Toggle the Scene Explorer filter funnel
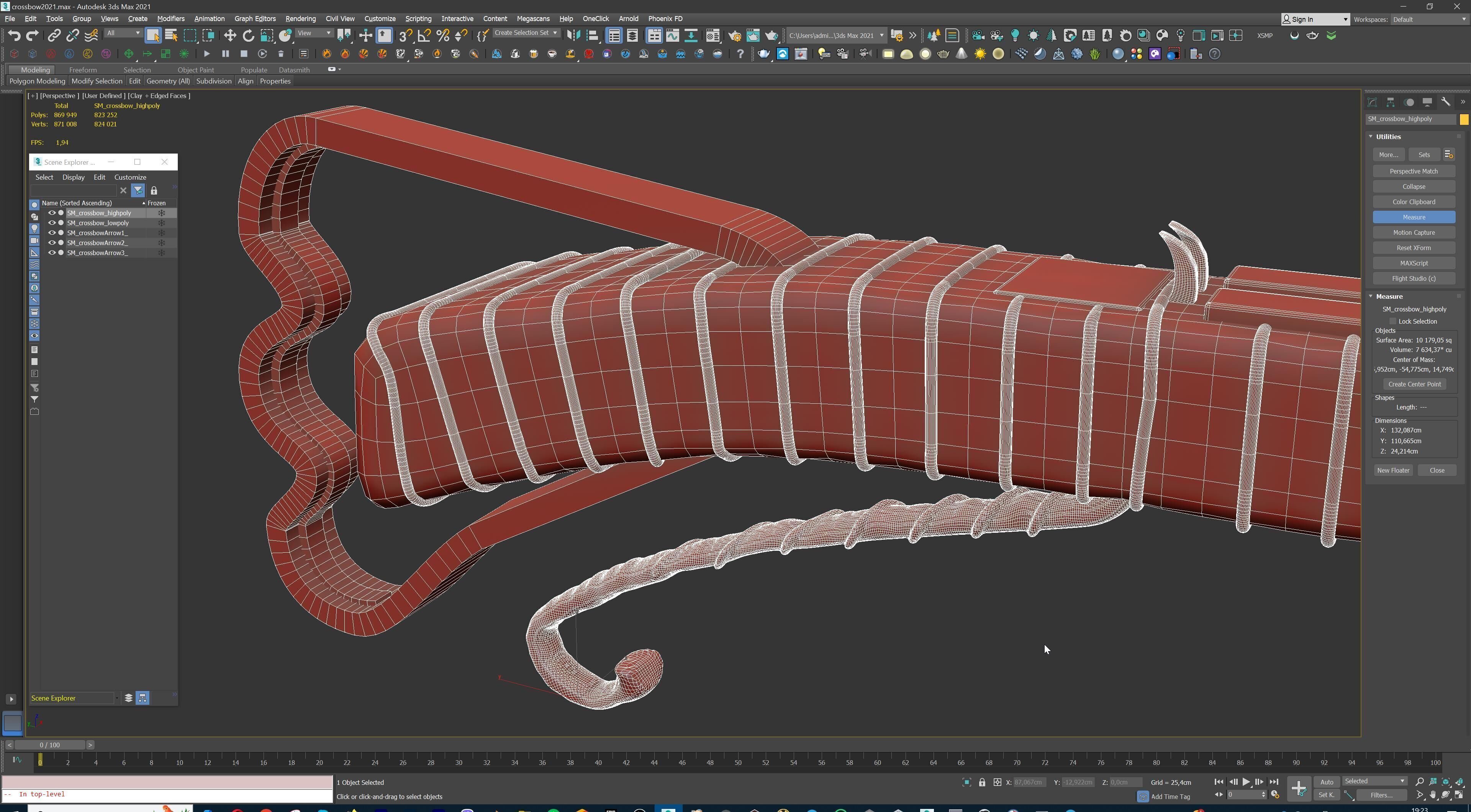The width and height of the screenshot is (1471, 812). (x=138, y=191)
